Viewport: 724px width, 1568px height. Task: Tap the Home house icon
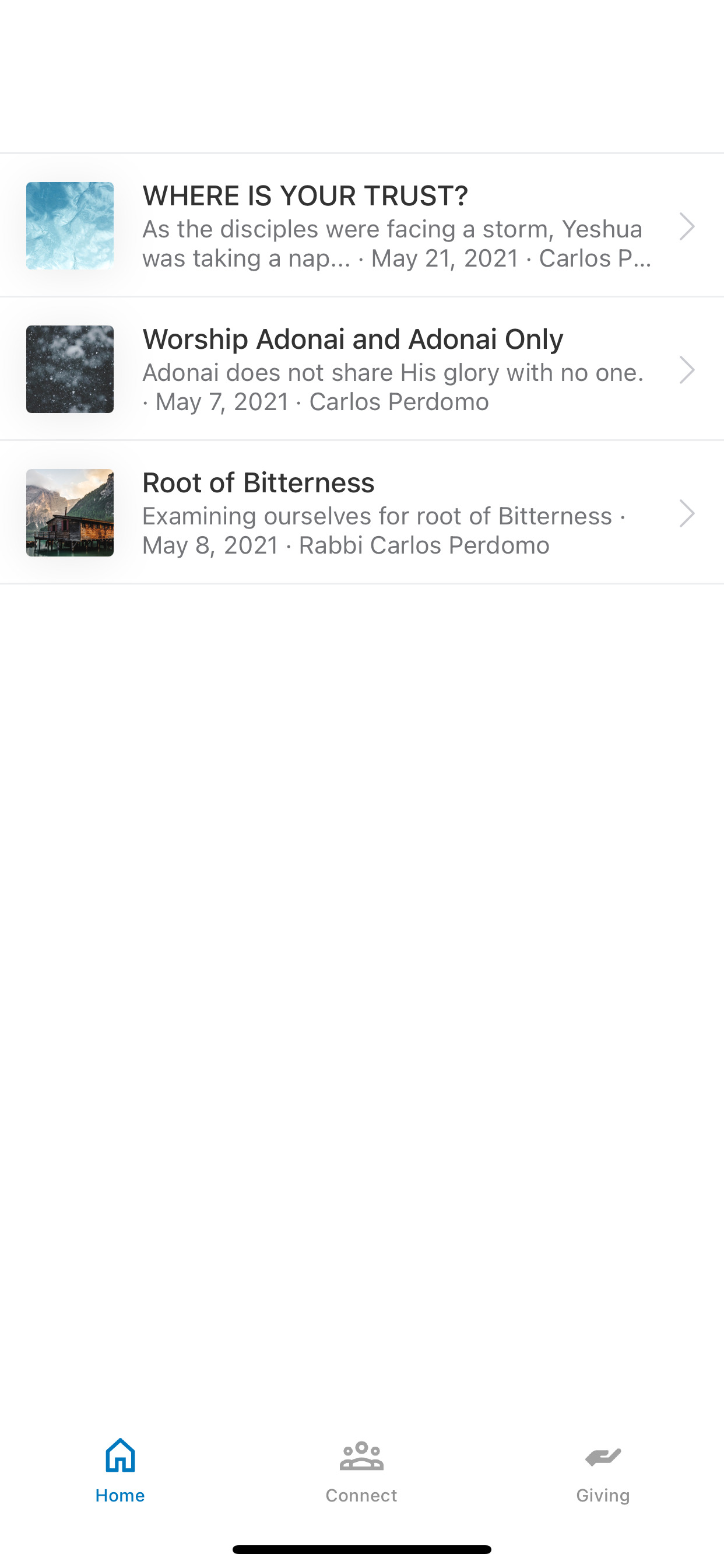click(x=120, y=1455)
